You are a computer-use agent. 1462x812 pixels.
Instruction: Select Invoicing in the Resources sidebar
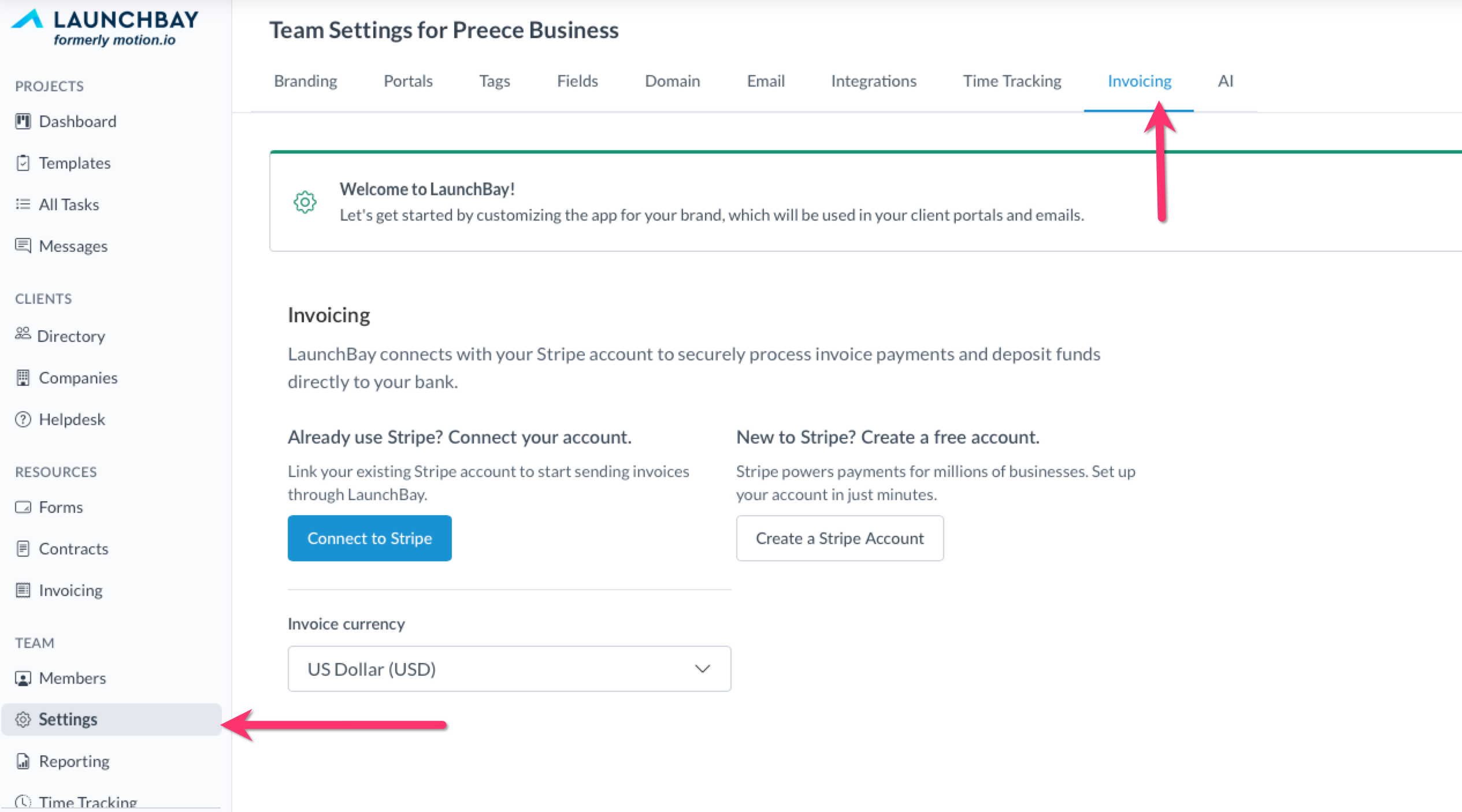pyautogui.click(x=70, y=590)
